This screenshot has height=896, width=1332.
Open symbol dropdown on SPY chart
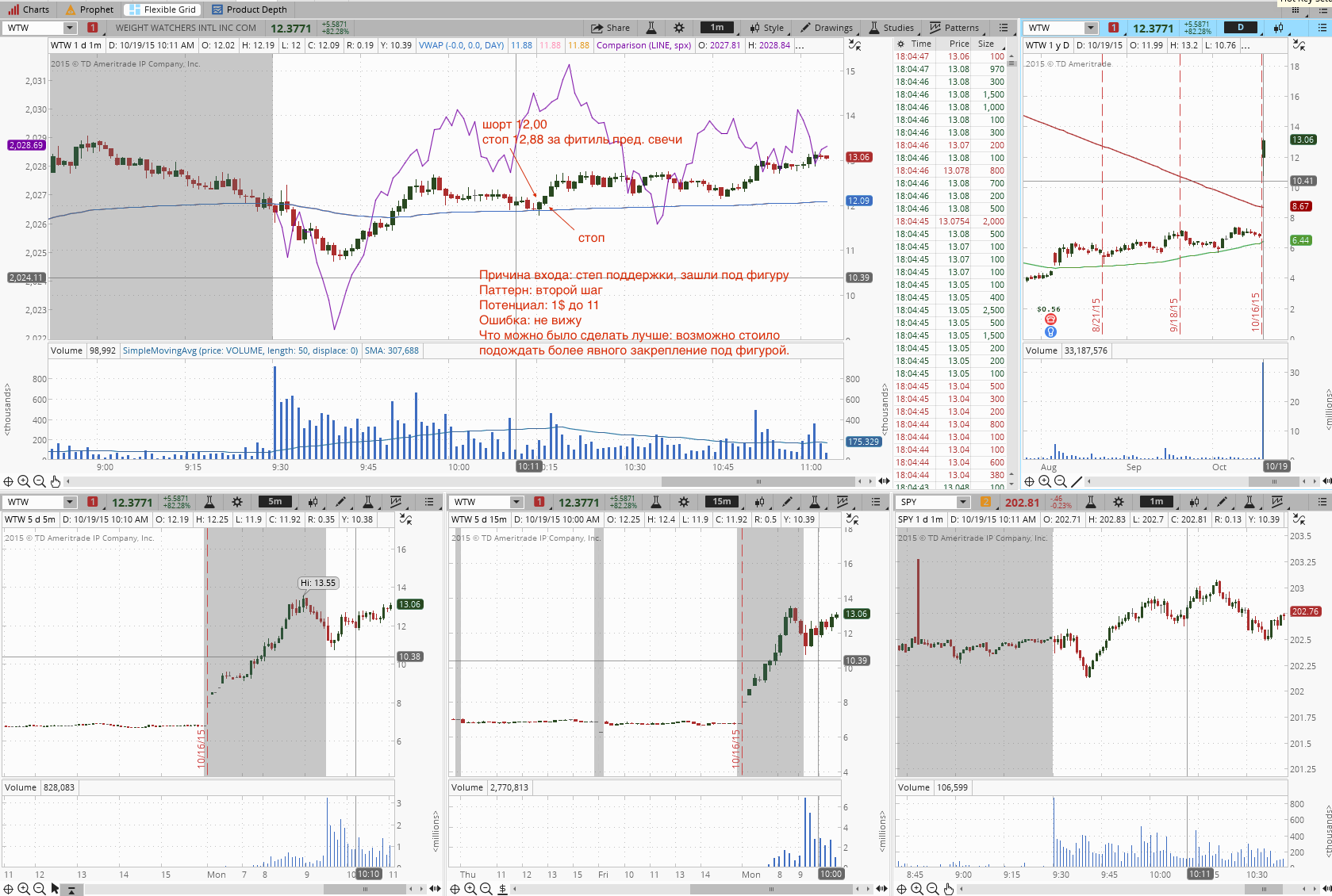(x=963, y=502)
